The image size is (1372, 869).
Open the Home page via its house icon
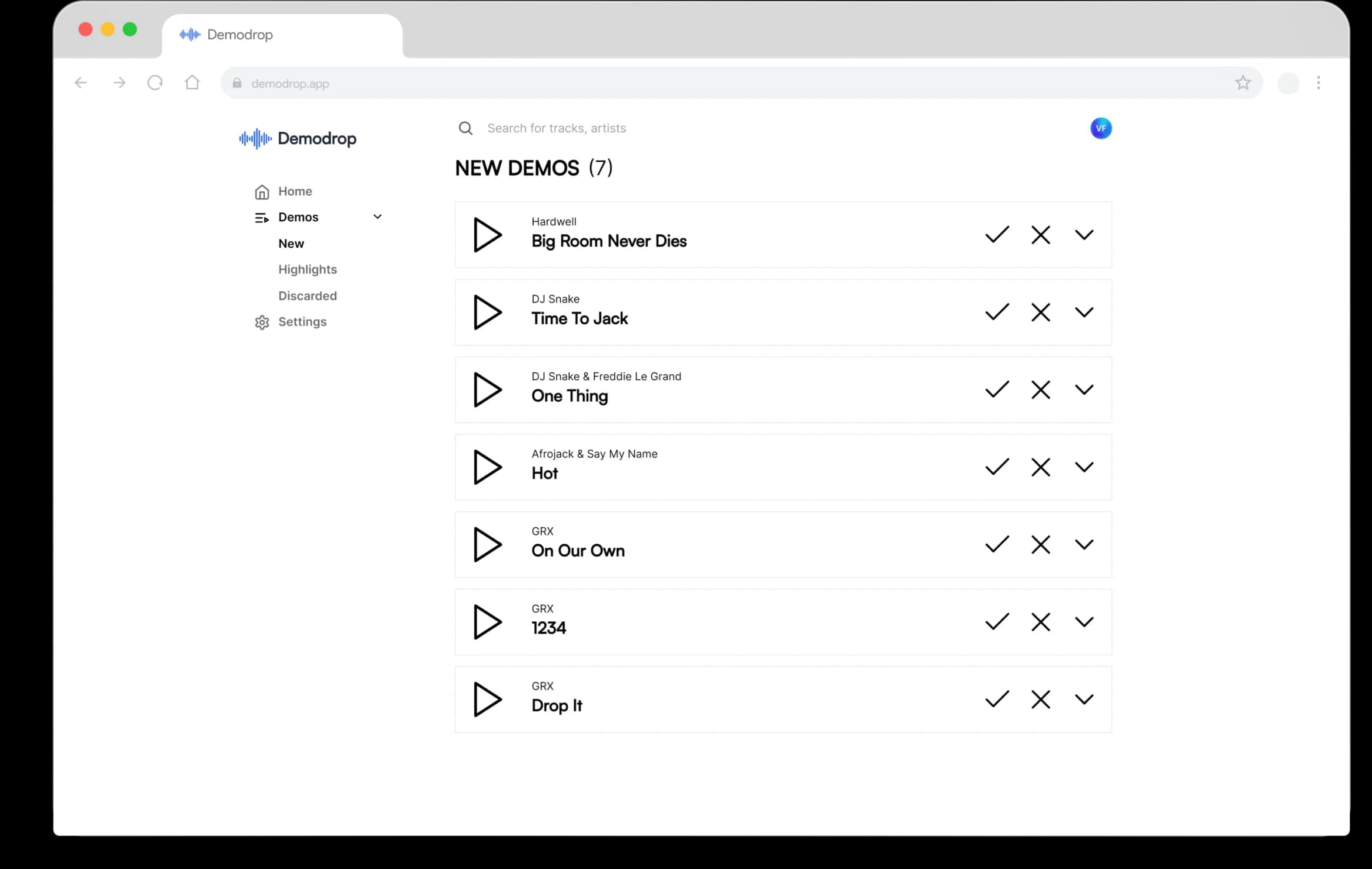coord(262,191)
